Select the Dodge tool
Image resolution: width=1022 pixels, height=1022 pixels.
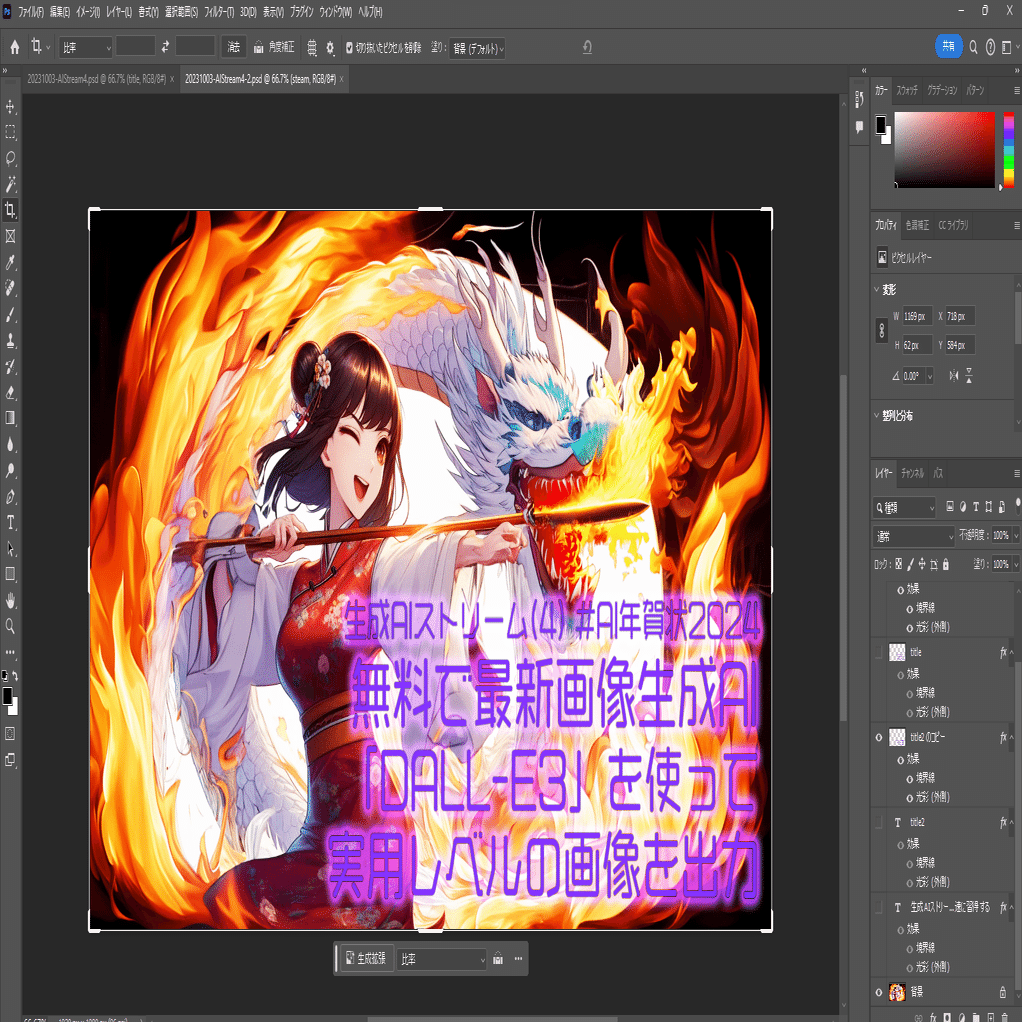click(10, 470)
